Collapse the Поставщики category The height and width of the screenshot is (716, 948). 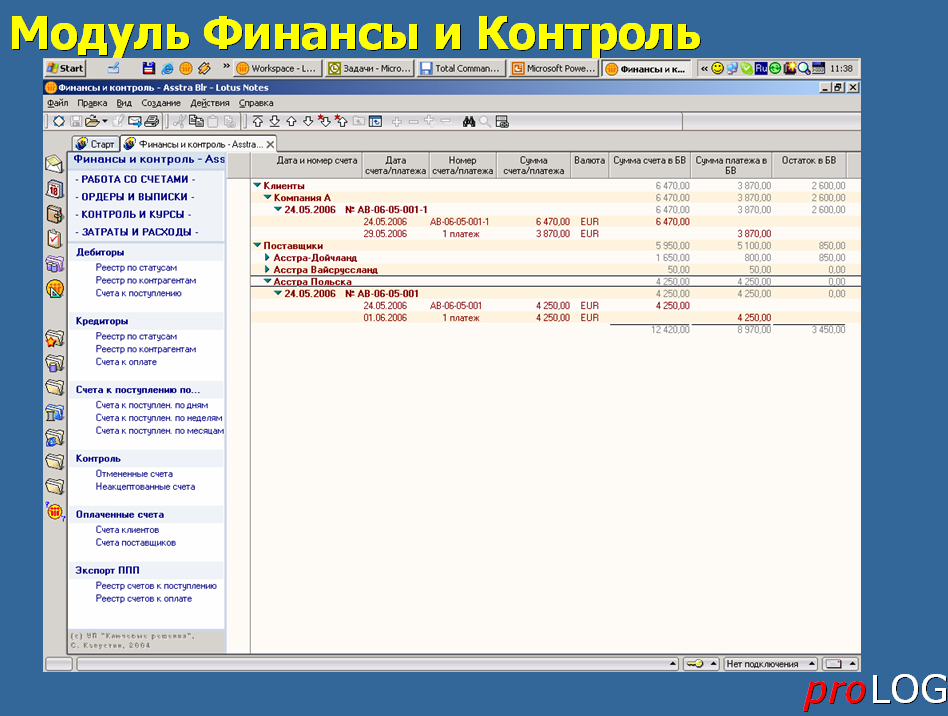(257, 246)
